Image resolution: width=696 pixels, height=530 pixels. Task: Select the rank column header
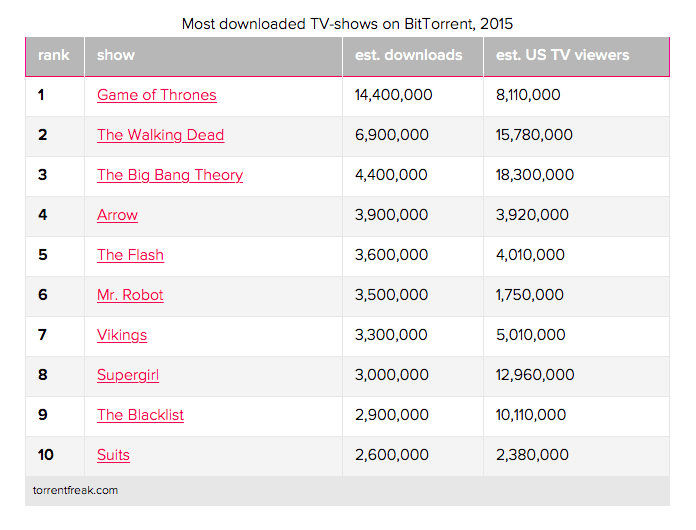coord(54,55)
